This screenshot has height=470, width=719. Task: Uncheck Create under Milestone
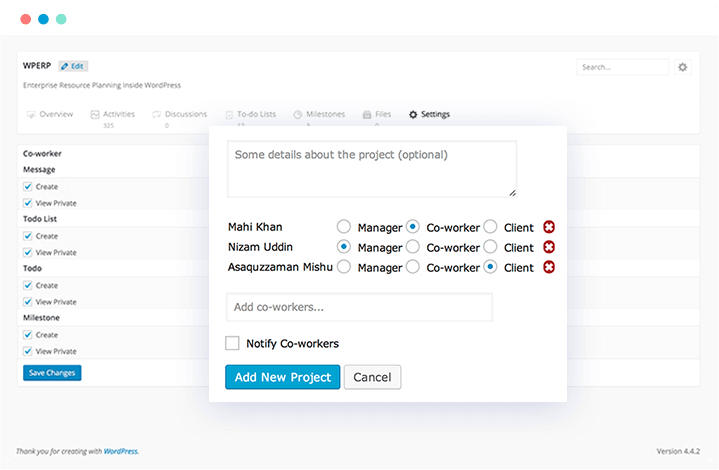point(28,335)
